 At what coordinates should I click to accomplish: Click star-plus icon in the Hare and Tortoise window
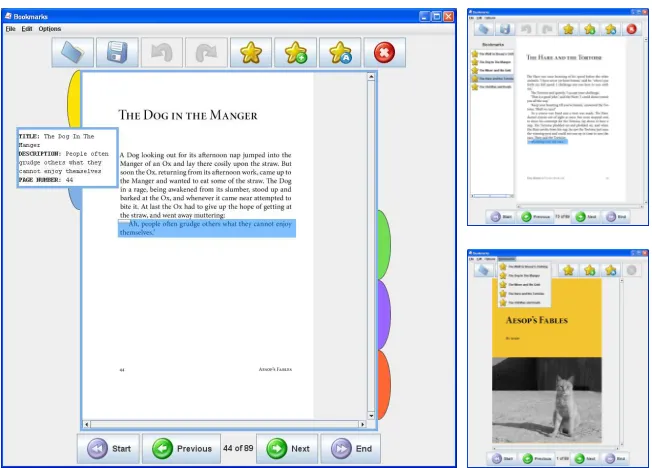(590, 29)
